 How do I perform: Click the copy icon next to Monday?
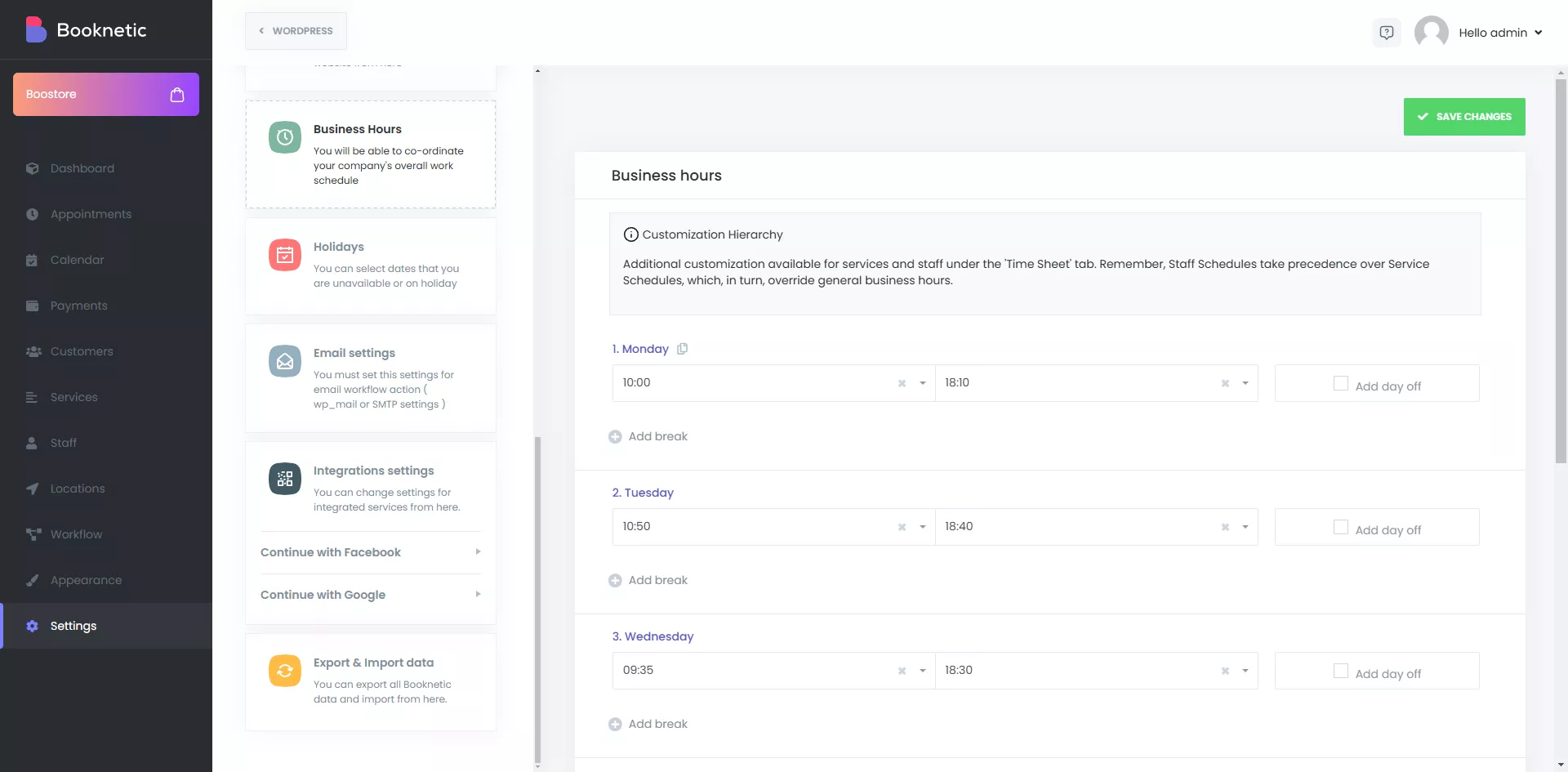point(682,349)
